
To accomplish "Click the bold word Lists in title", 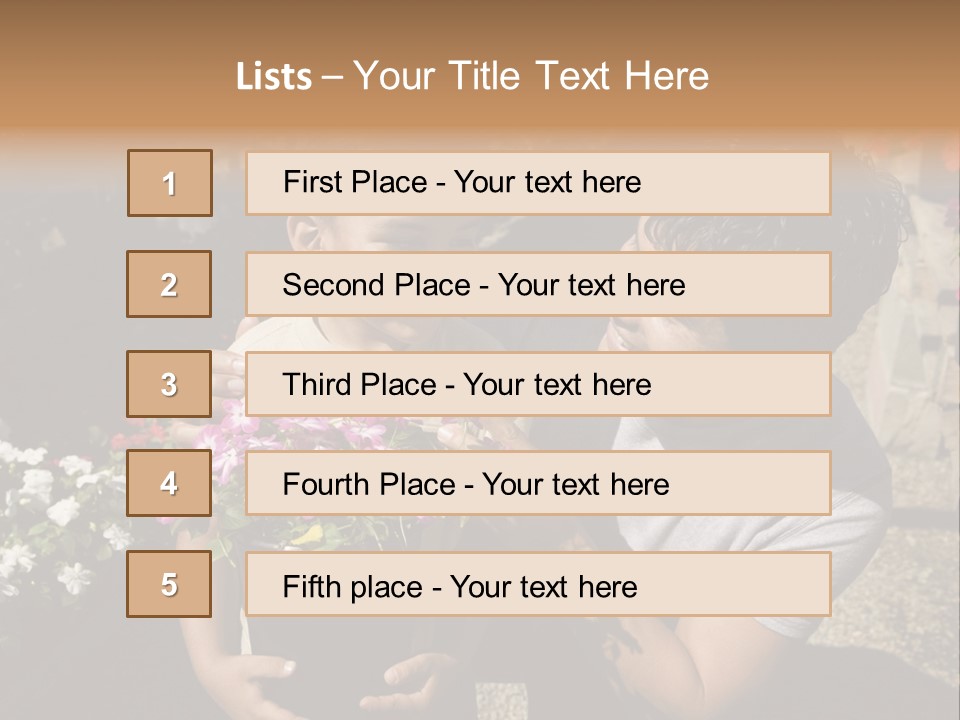I will coord(273,77).
